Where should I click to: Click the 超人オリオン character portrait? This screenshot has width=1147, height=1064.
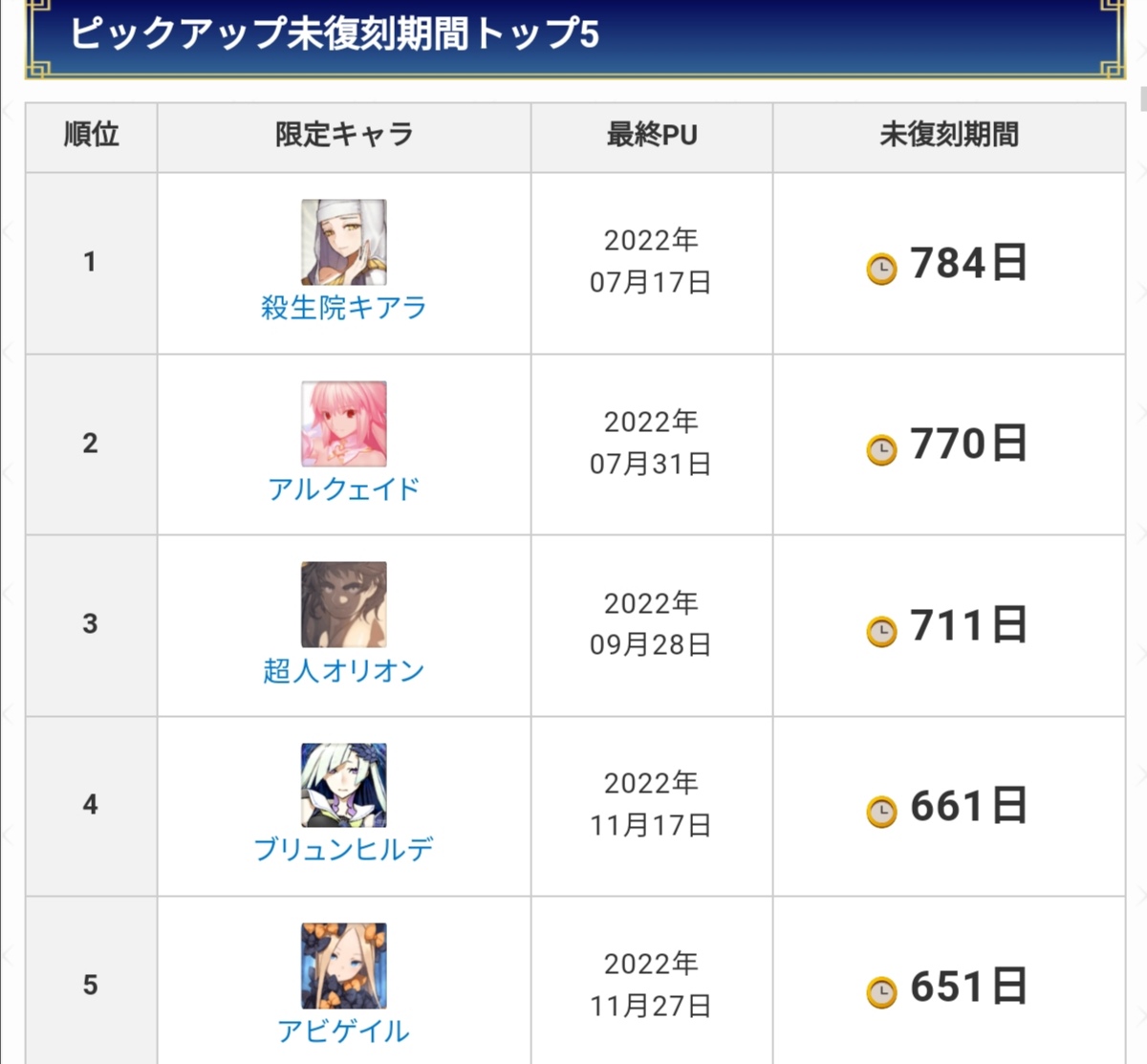[344, 604]
